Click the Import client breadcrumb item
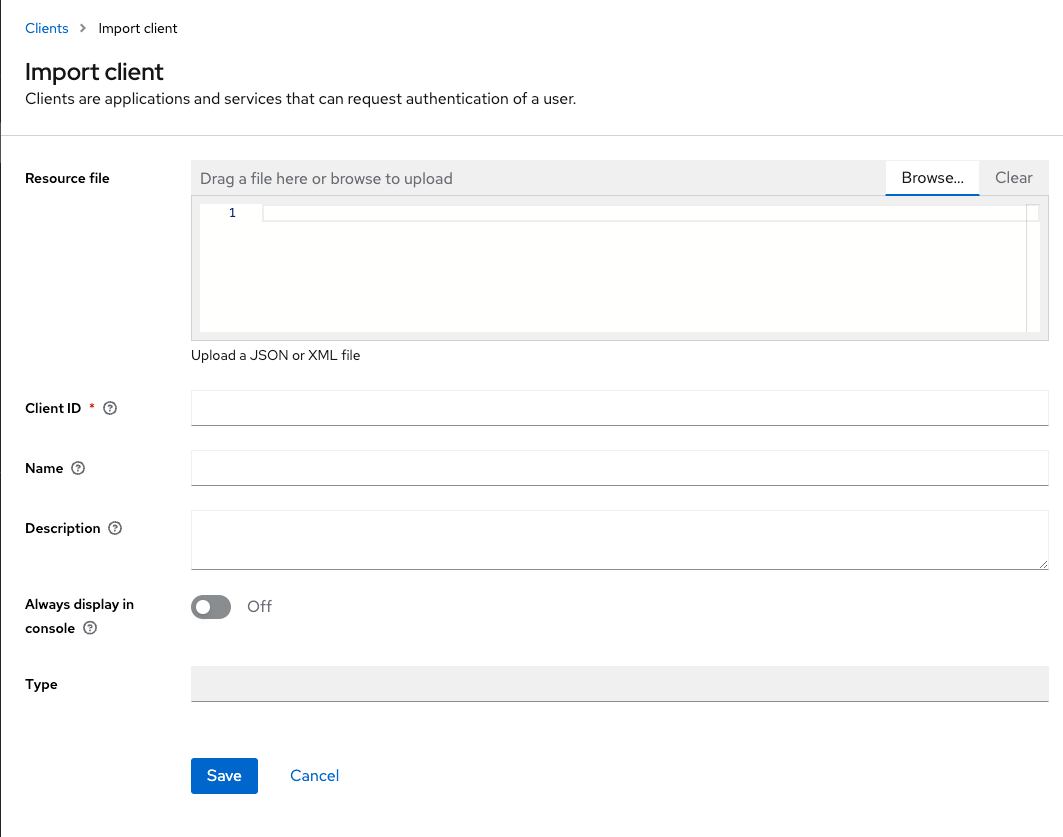 click(138, 28)
